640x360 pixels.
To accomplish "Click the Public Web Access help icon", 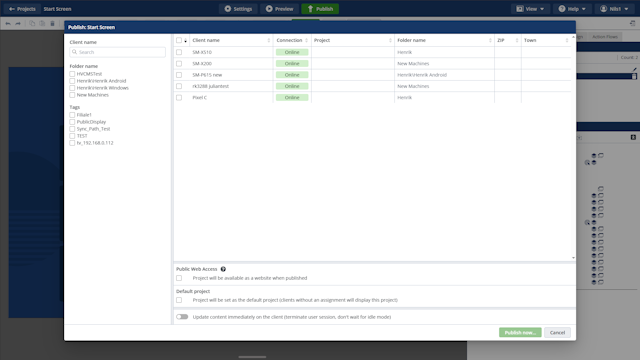I will 223,269.
